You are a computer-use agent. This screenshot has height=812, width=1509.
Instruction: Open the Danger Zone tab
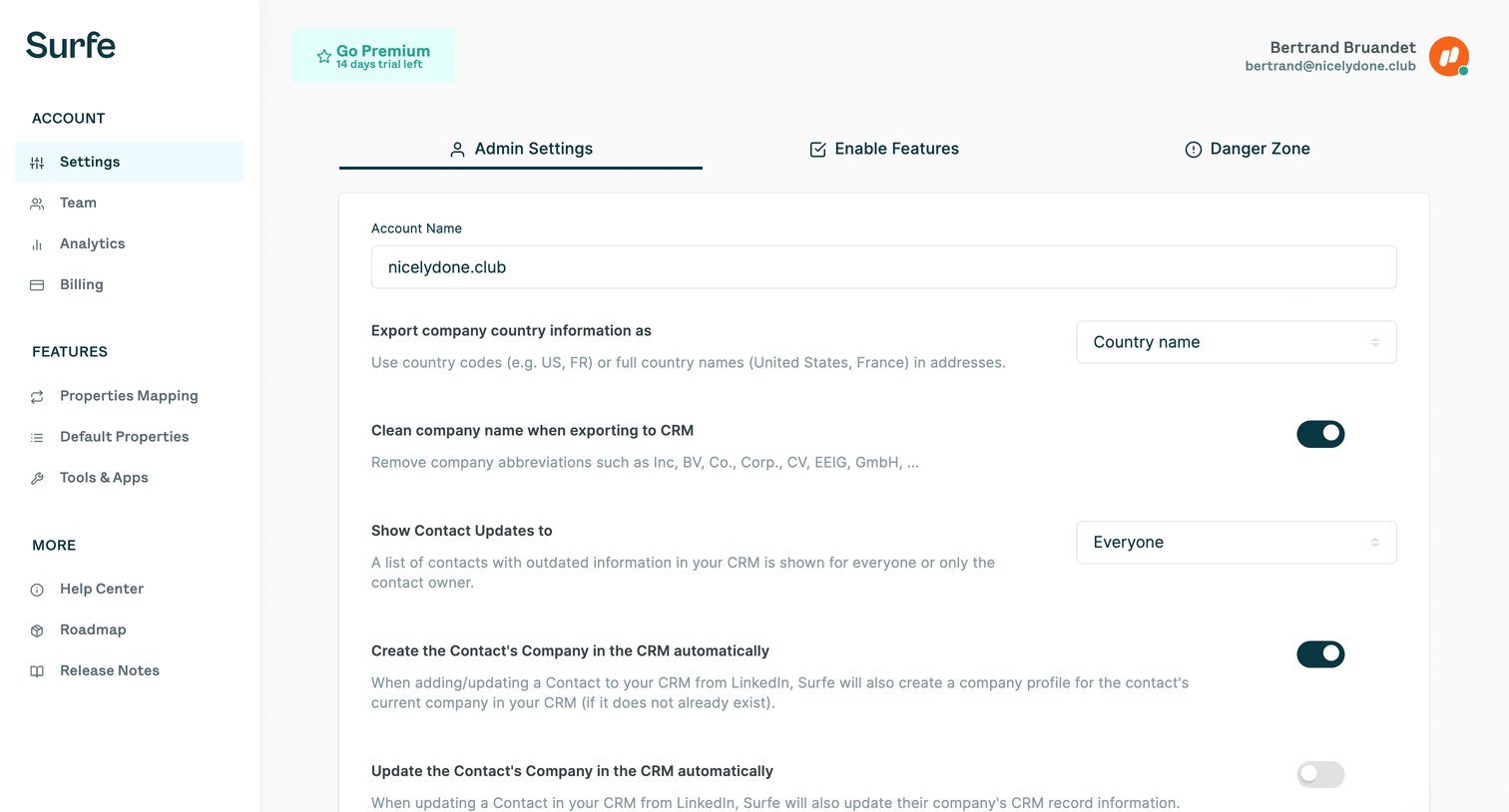pyautogui.click(x=1248, y=149)
